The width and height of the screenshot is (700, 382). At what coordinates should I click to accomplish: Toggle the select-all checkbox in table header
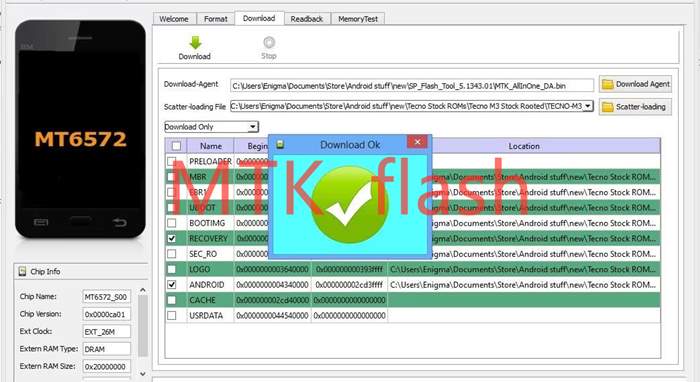coord(176,146)
